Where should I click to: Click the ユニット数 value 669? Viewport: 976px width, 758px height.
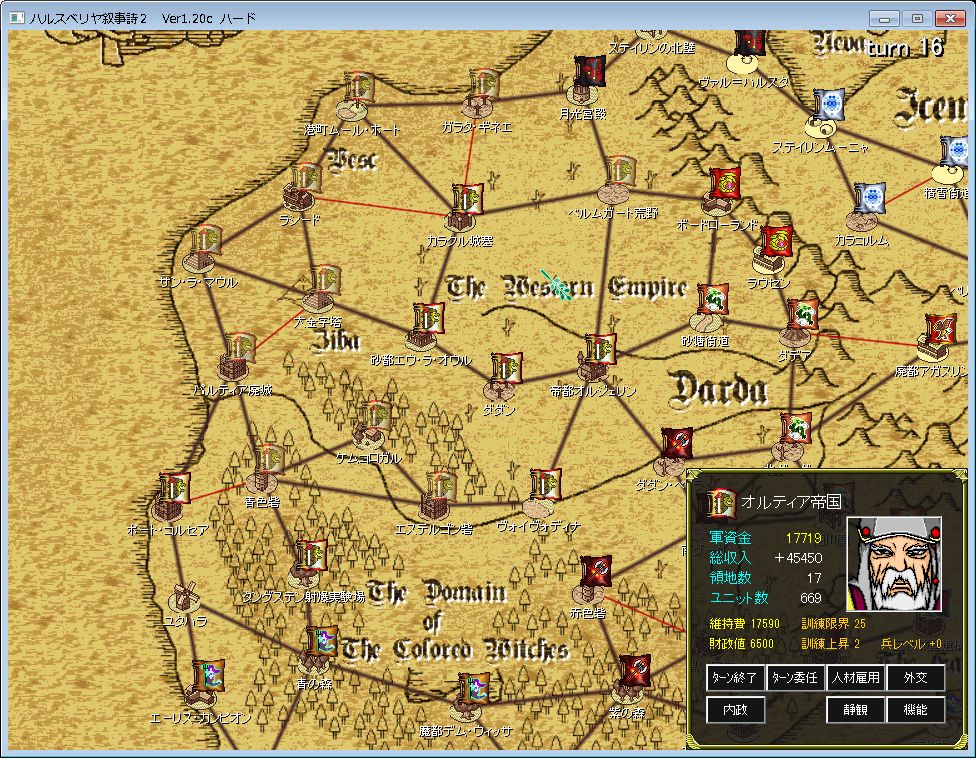pos(810,598)
